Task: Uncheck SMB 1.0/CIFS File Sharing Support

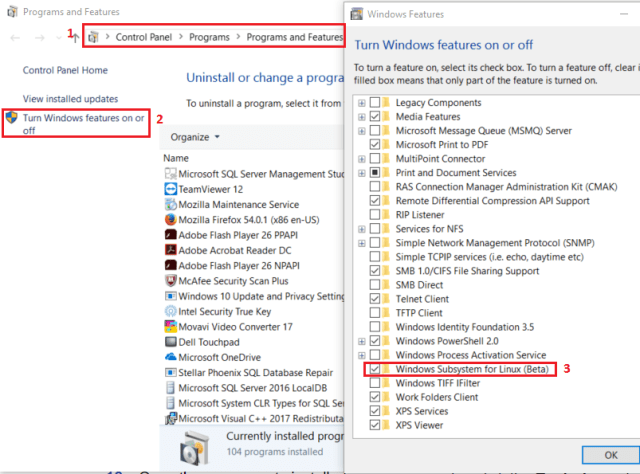Action: (375, 270)
